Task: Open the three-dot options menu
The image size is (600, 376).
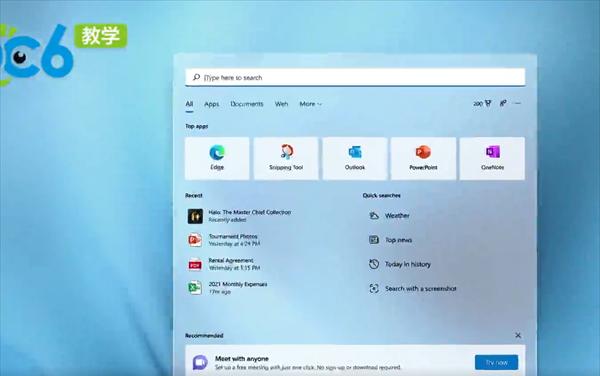Action: tap(518, 103)
